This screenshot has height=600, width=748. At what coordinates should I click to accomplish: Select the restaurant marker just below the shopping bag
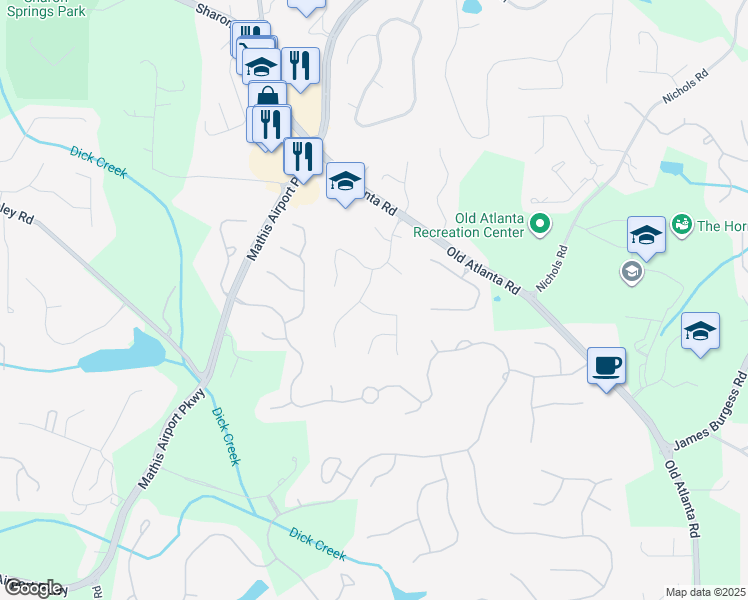pyautogui.click(x=270, y=124)
